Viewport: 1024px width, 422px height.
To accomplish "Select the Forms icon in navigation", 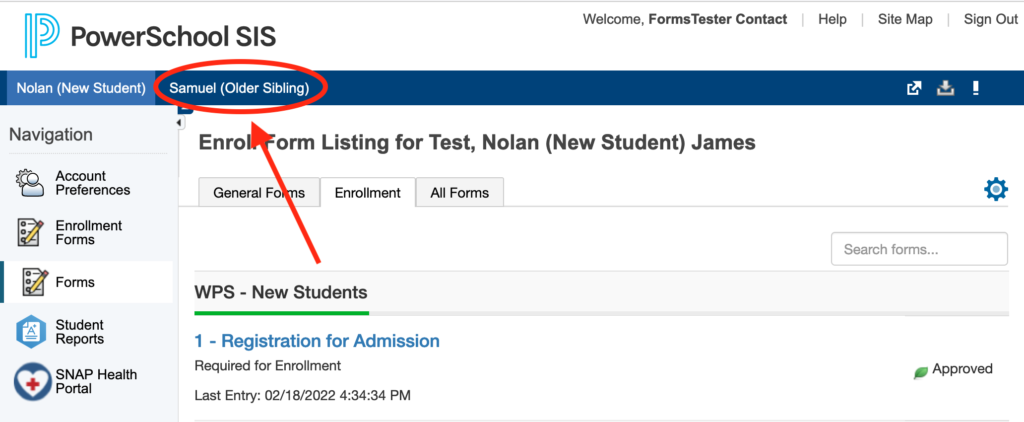I will coord(35,282).
